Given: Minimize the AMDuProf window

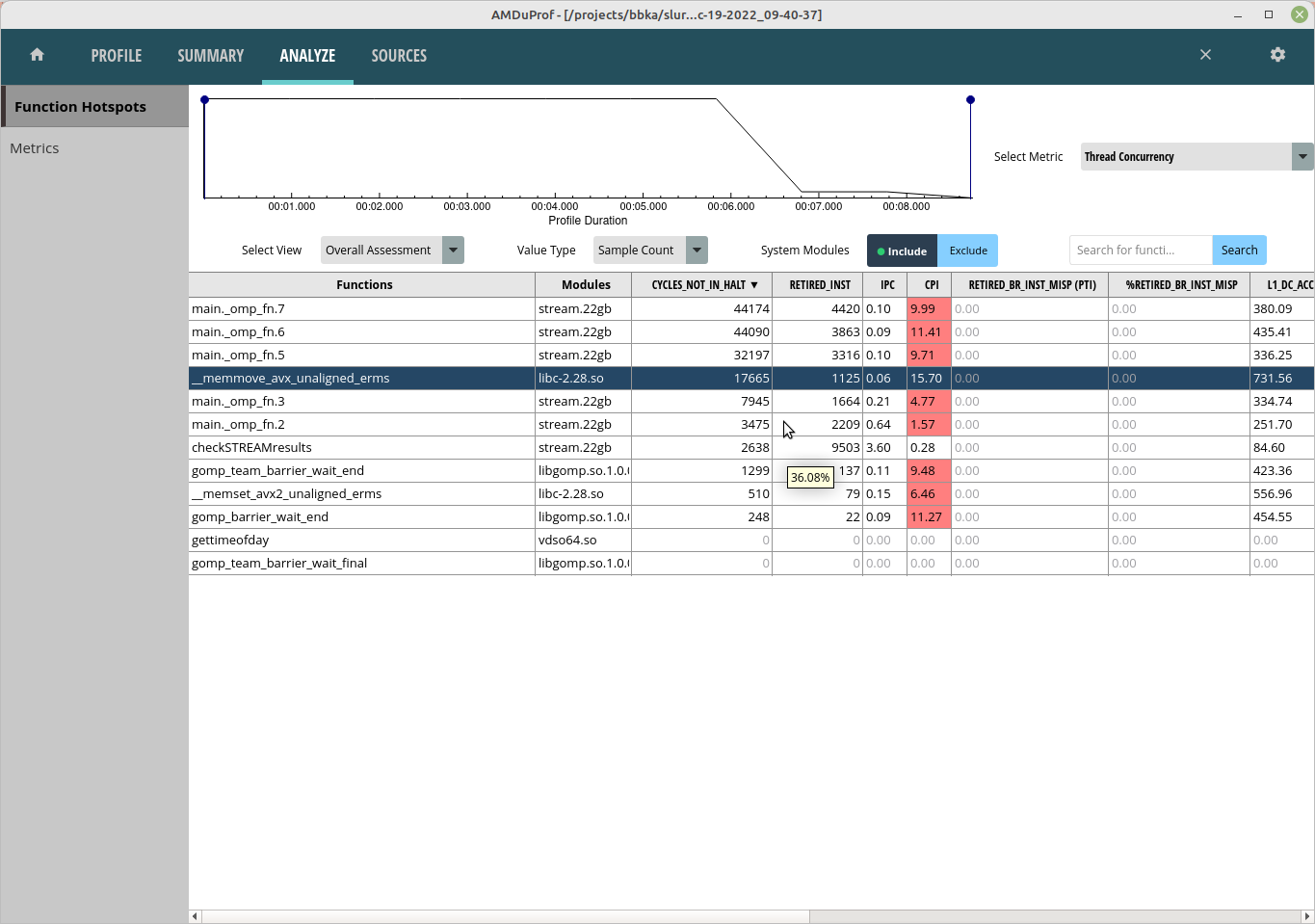Looking at the screenshot, I should pyautogui.click(x=1238, y=14).
